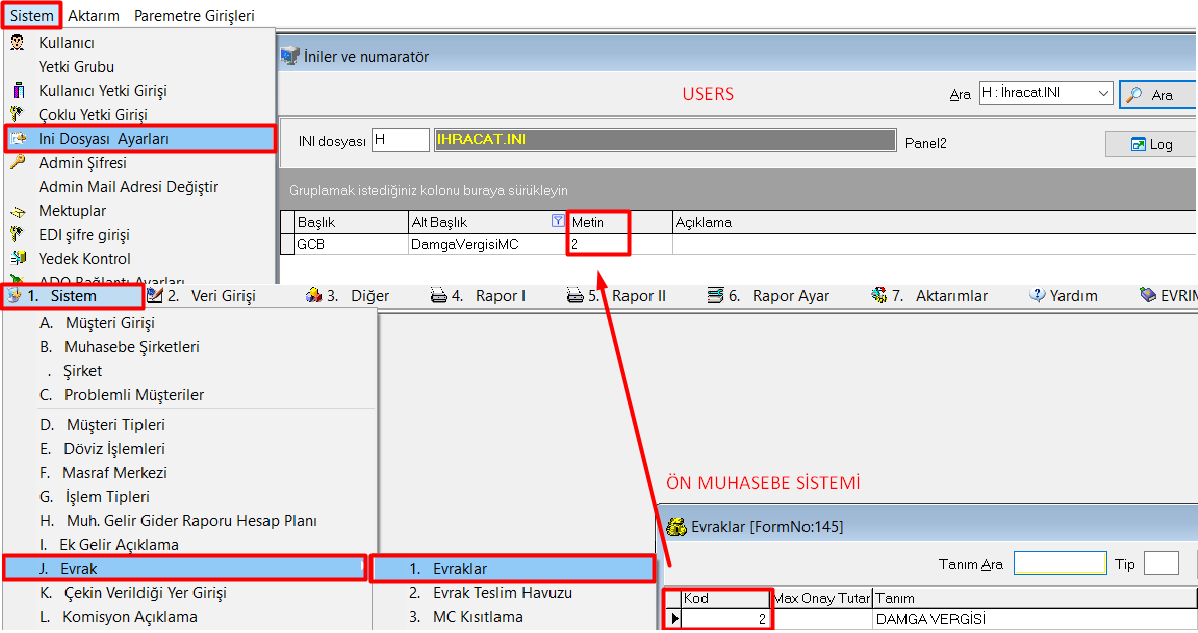Click the Kullanıcı user icon

coord(17,43)
